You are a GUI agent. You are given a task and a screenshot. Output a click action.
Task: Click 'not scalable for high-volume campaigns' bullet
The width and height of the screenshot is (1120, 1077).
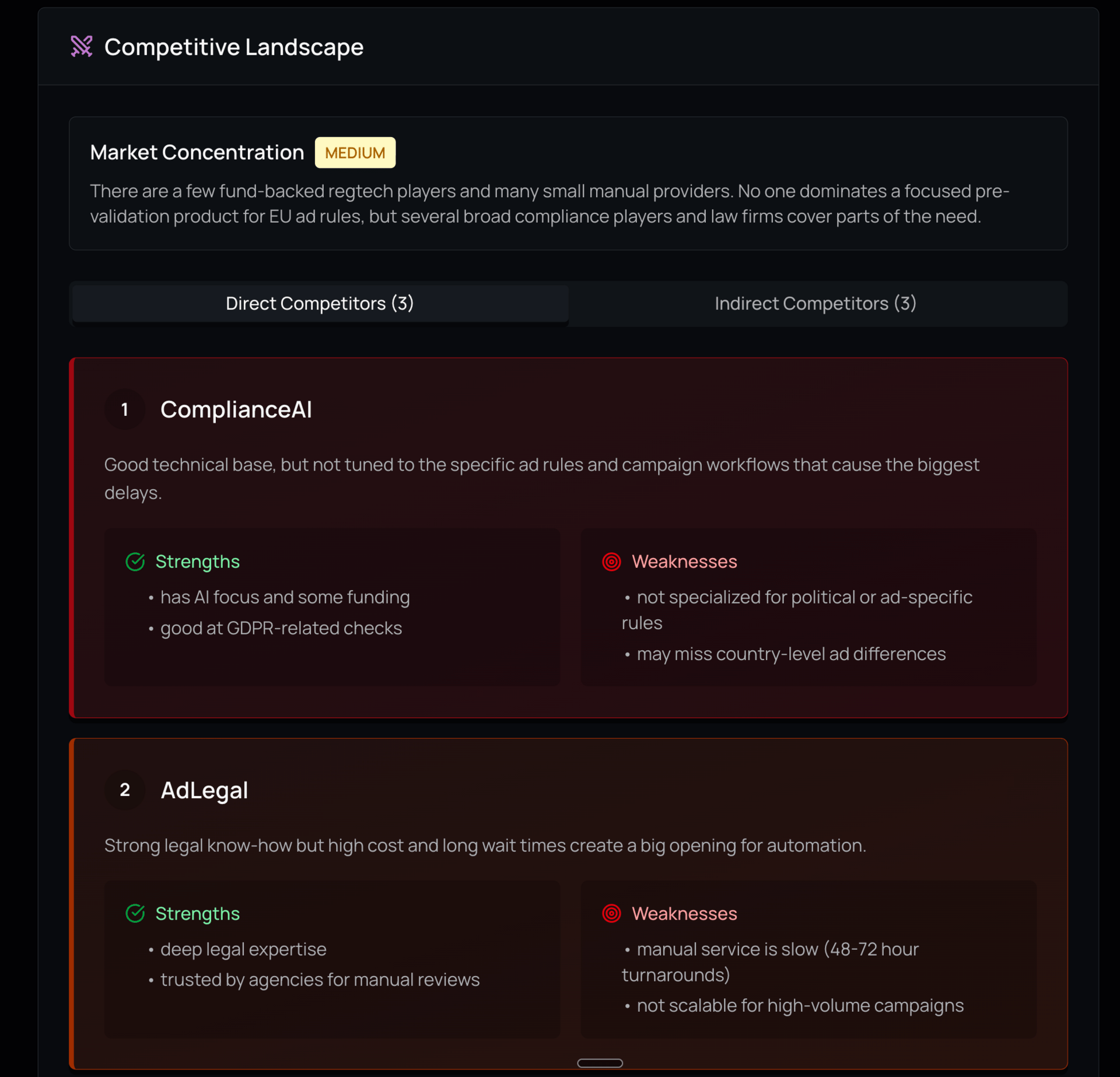(800, 1005)
